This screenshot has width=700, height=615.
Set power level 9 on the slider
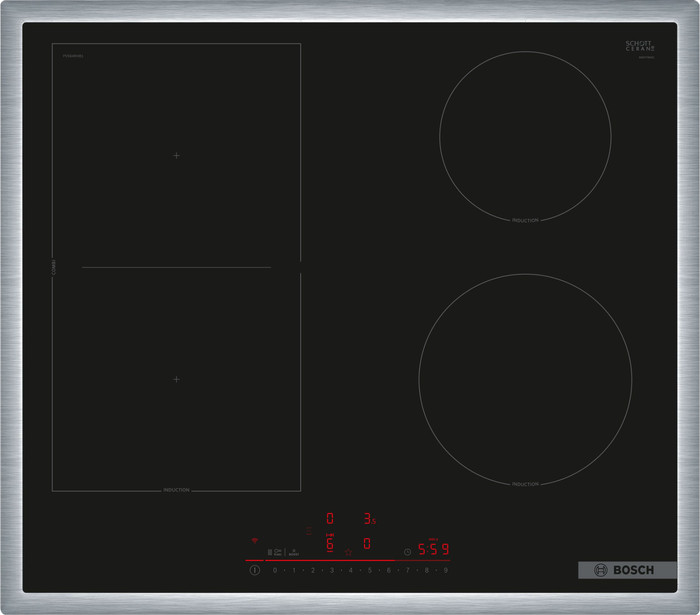click(x=446, y=570)
